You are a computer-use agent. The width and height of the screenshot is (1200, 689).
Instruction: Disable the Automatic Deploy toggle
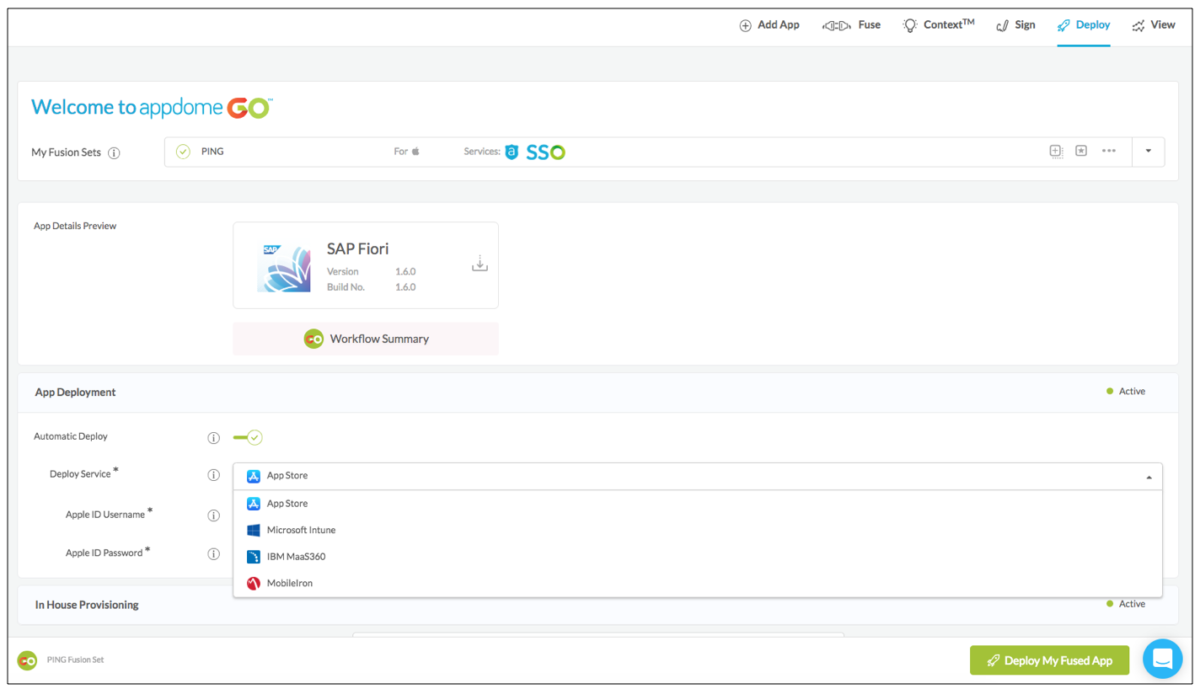coord(247,437)
